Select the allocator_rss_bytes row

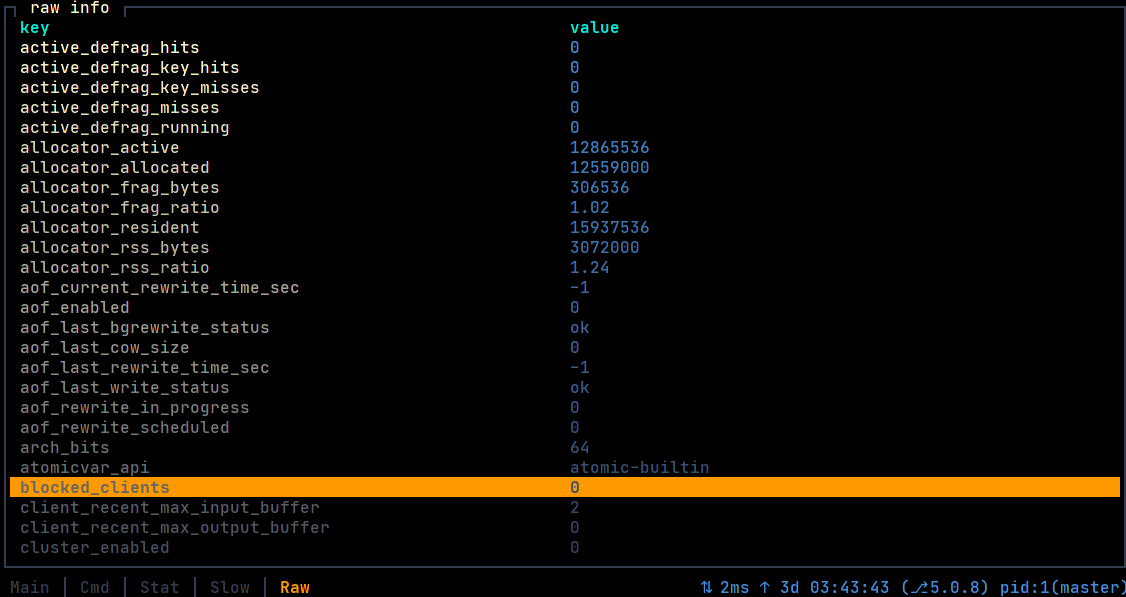pos(565,248)
